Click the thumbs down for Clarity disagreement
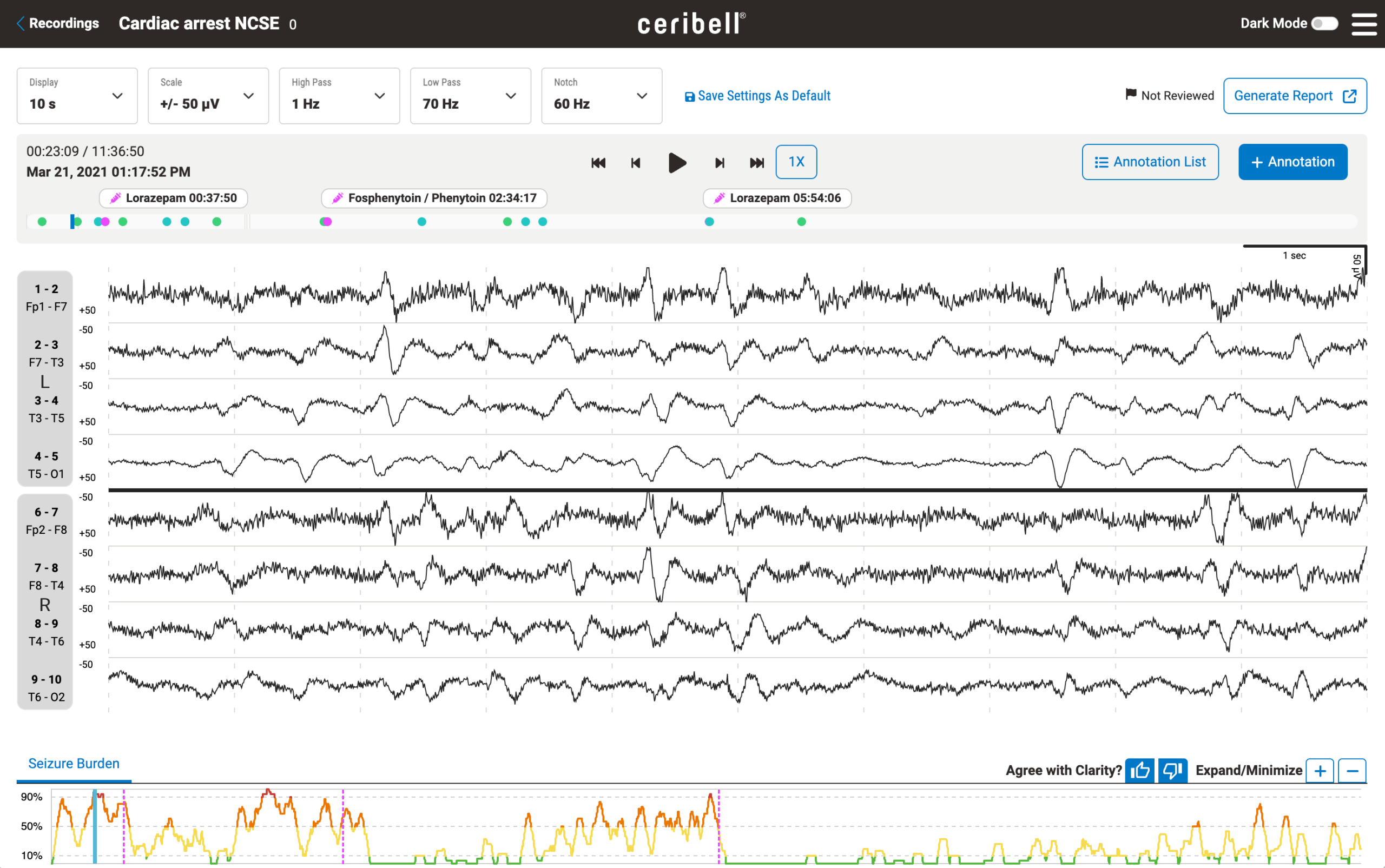The width and height of the screenshot is (1385, 868). (1171, 771)
